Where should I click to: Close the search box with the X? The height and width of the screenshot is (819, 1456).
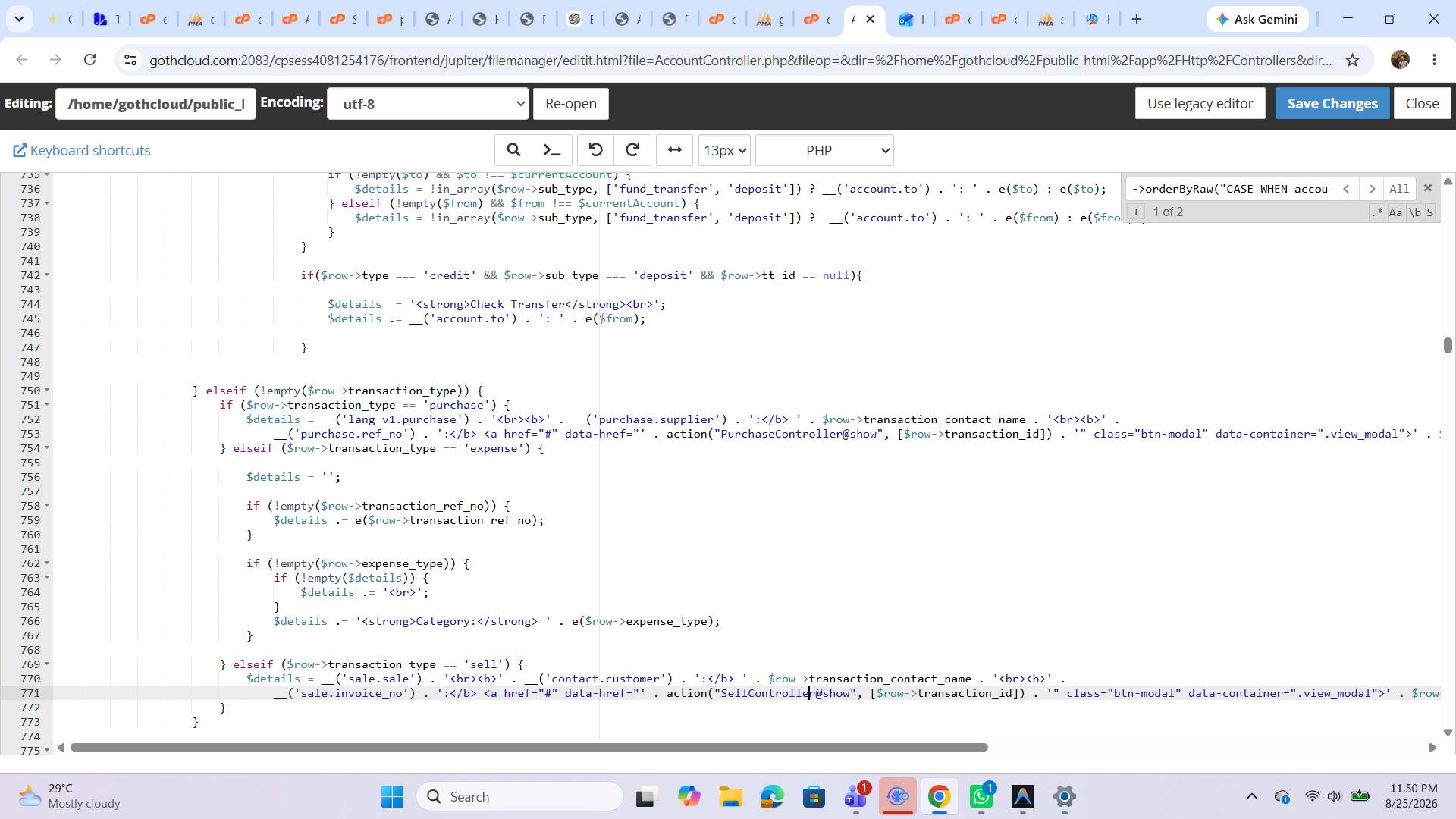(1427, 188)
